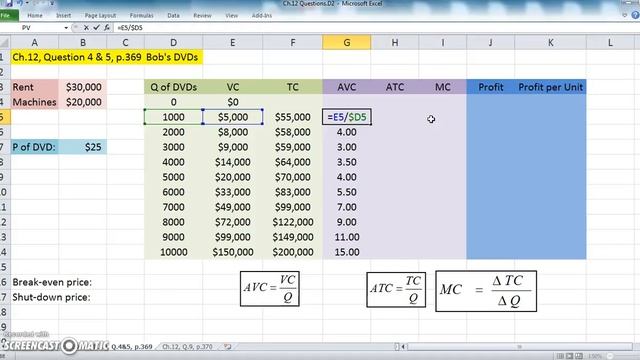Select column header L
The width and height of the screenshot is (640, 360).
click(610, 42)
